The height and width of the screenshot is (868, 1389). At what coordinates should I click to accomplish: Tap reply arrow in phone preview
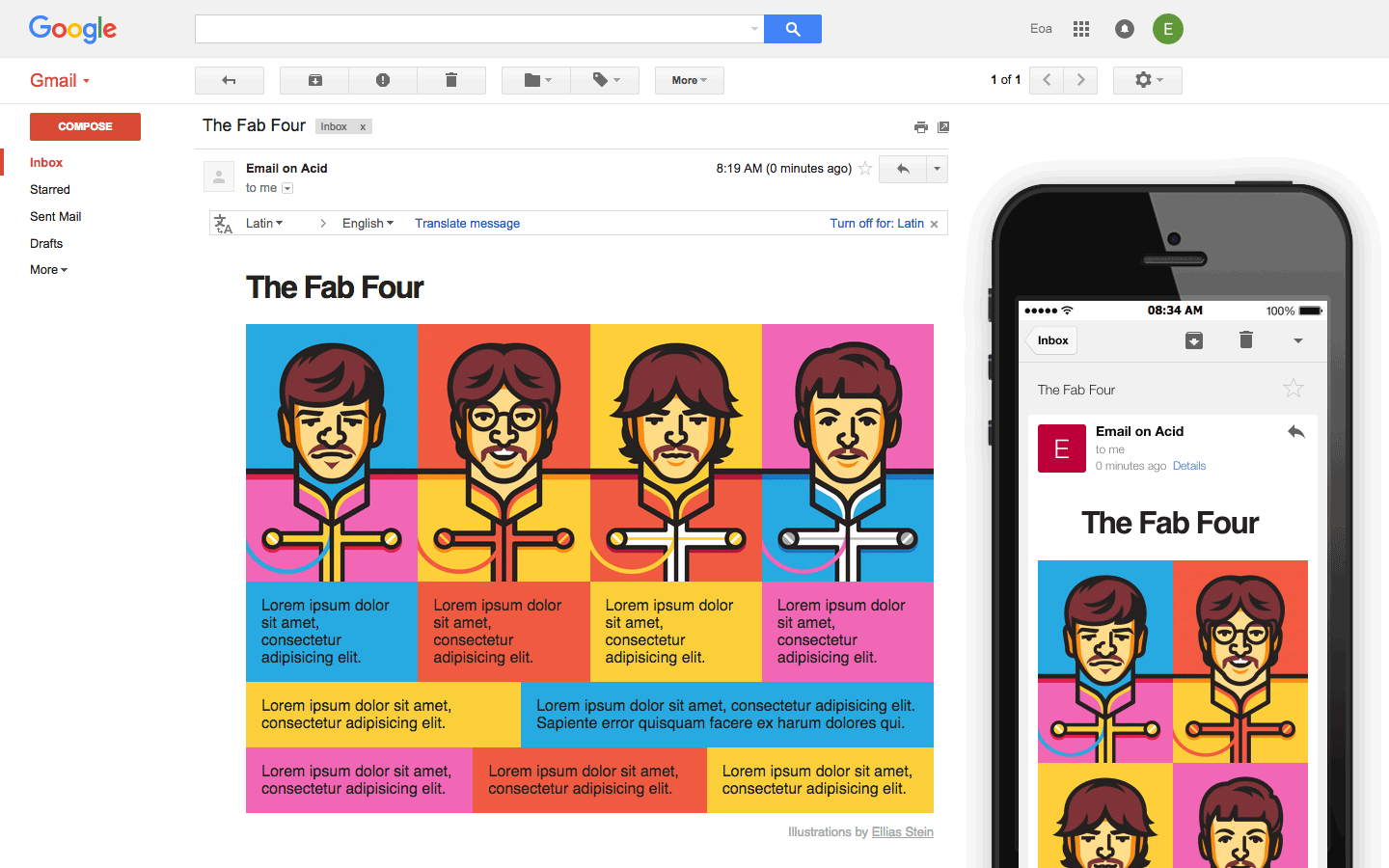[x=1296, y=432]
